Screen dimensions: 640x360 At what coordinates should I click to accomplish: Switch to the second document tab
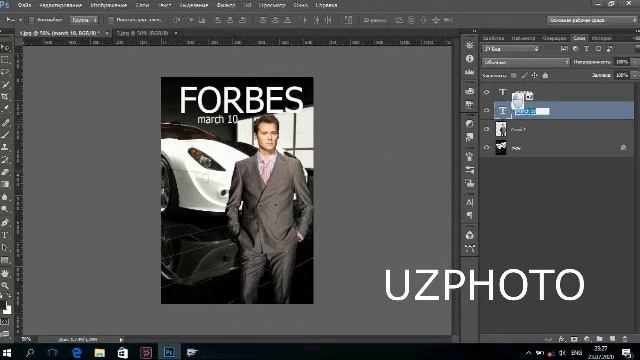(142, 33)
